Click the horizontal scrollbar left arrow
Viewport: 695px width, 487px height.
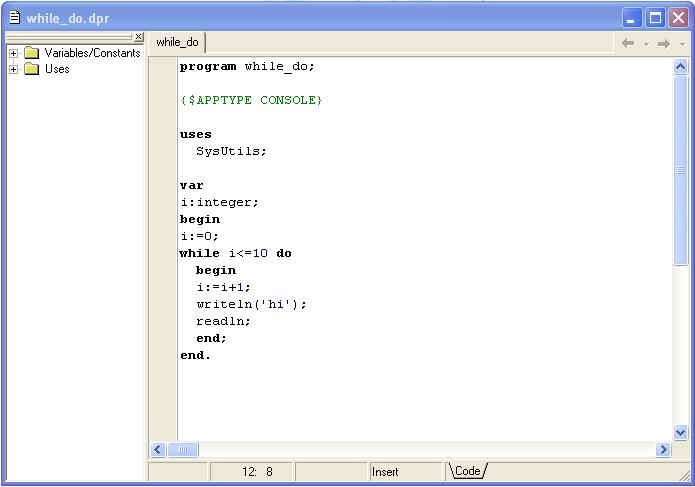coord(158,450)
